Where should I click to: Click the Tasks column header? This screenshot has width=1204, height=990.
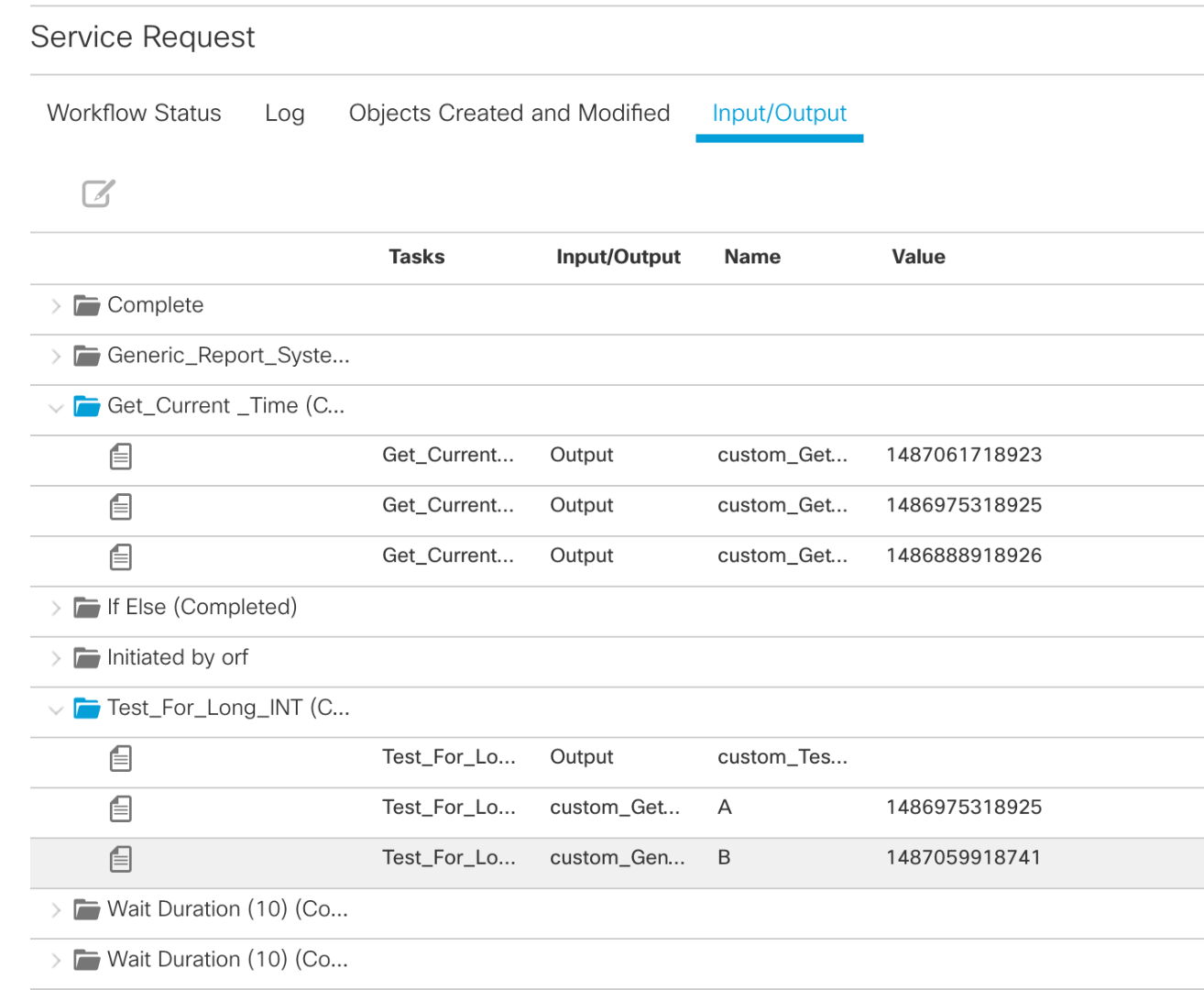click(x=417, y=257)
